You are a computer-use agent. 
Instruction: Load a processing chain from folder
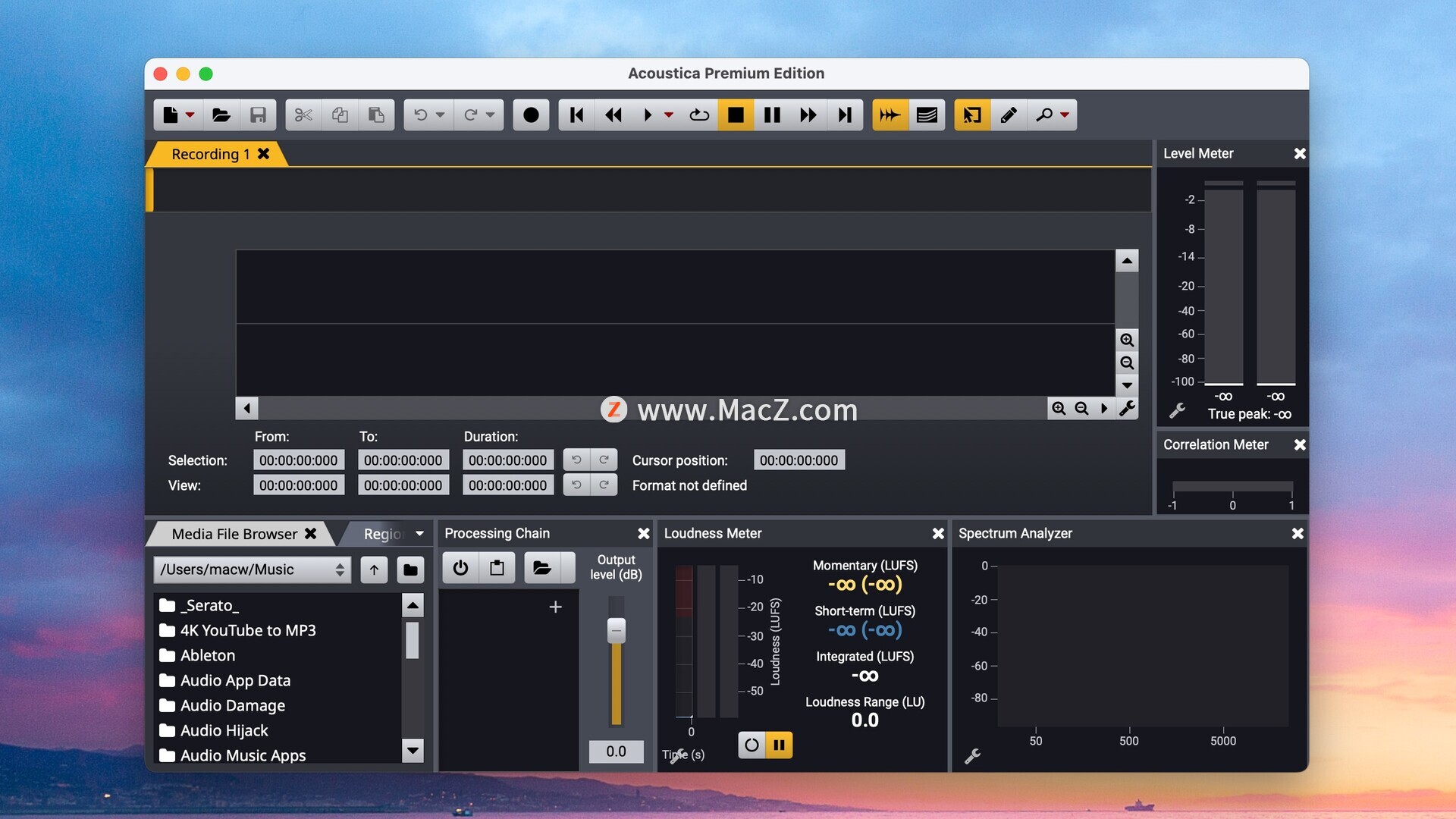click(x=541, y=567)
